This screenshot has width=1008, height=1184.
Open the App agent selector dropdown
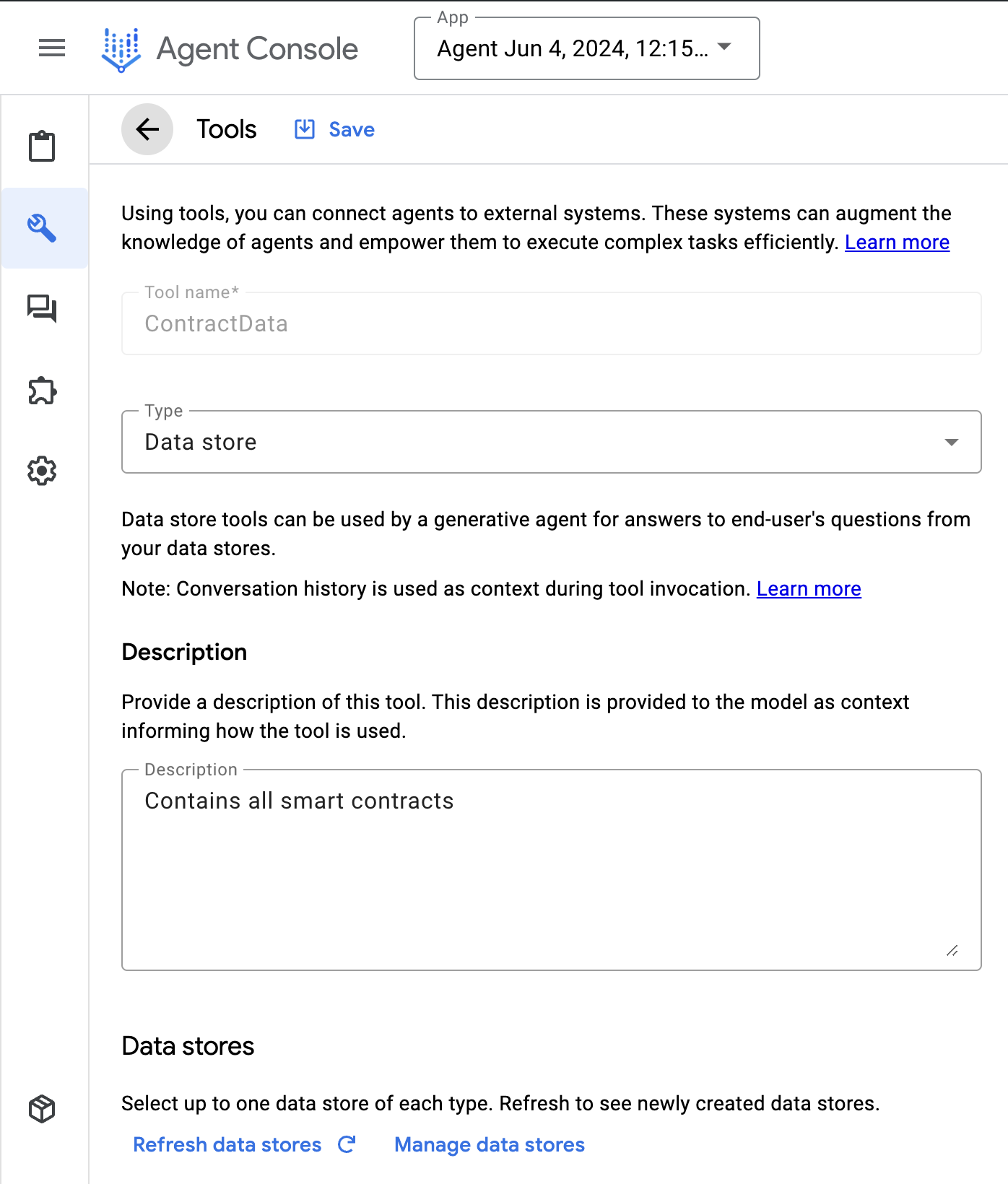(586, 48)
